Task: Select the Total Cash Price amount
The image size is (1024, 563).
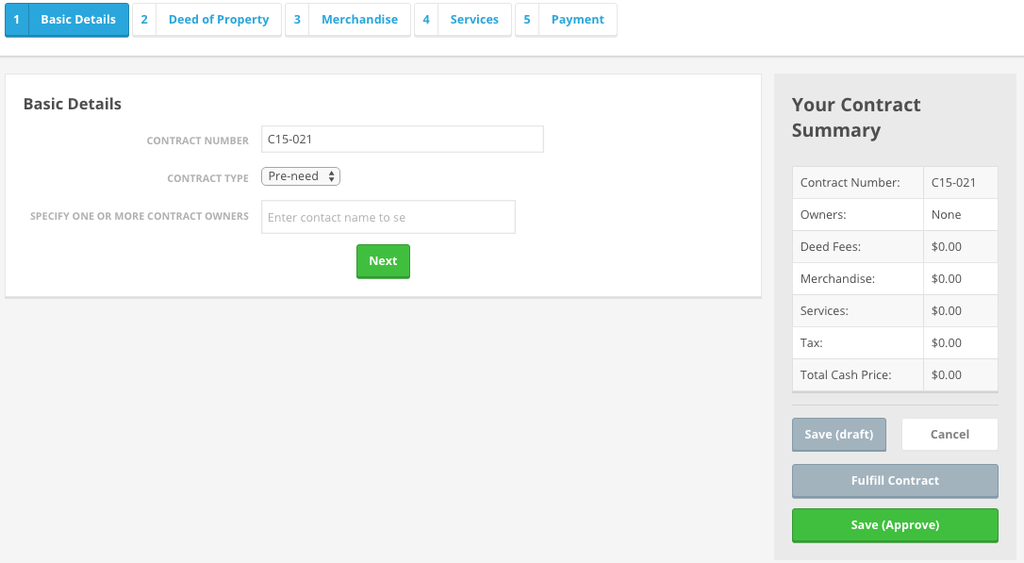Action: [x=946, y=375]
